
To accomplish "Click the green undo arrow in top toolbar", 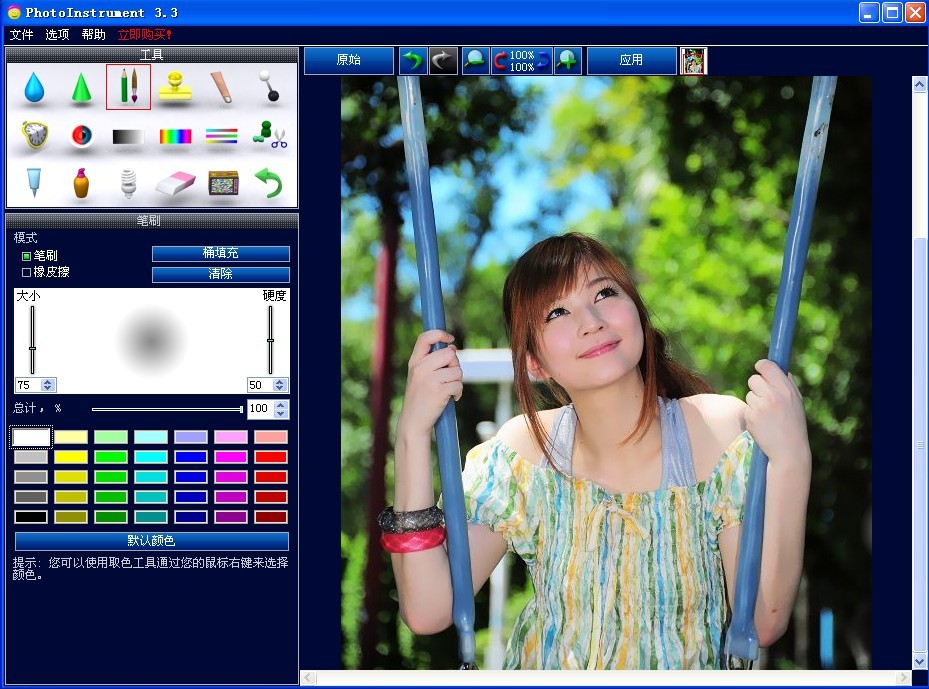I will coord(412,60).
